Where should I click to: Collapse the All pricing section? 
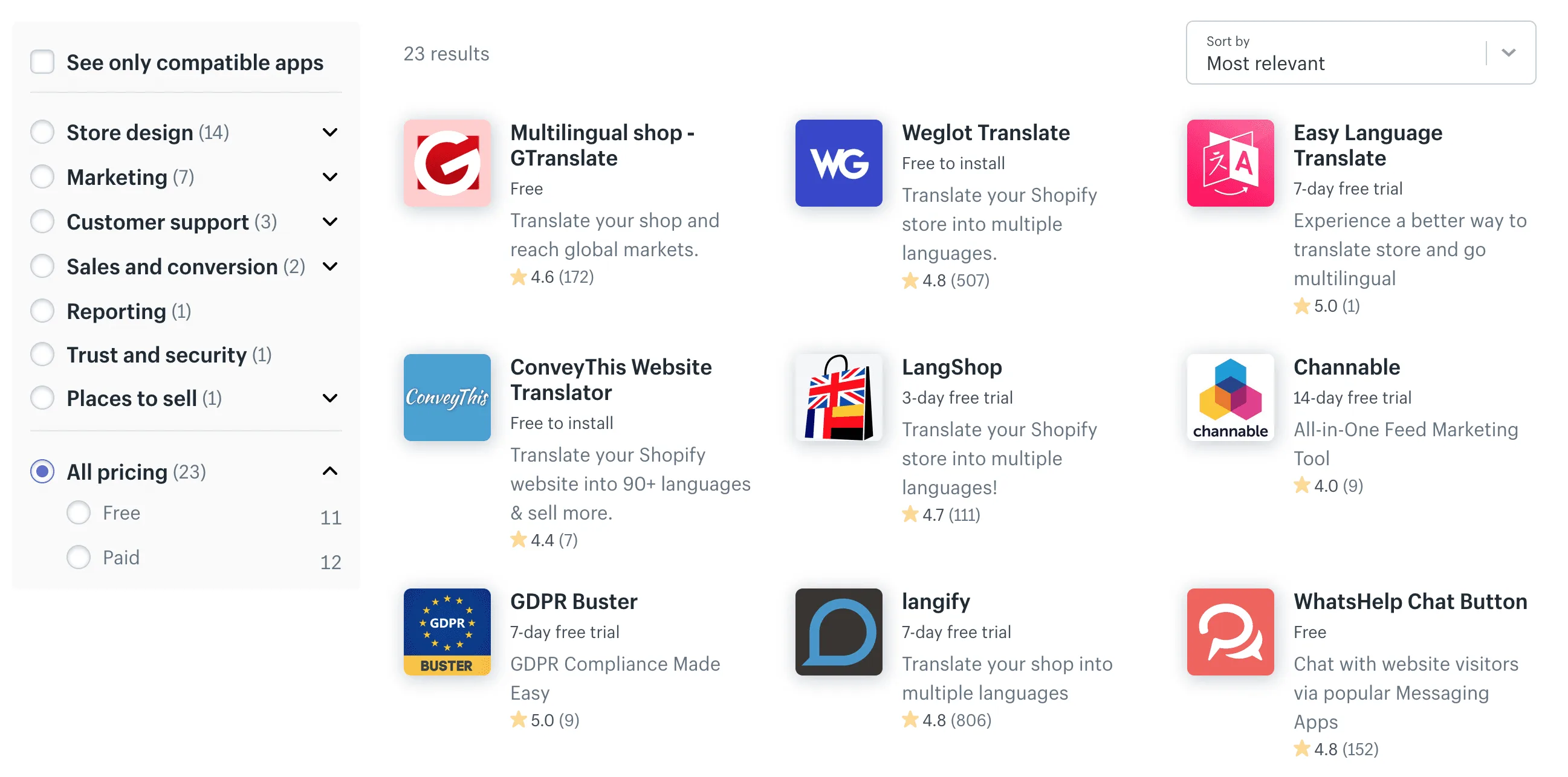click(x=330, y=471)
